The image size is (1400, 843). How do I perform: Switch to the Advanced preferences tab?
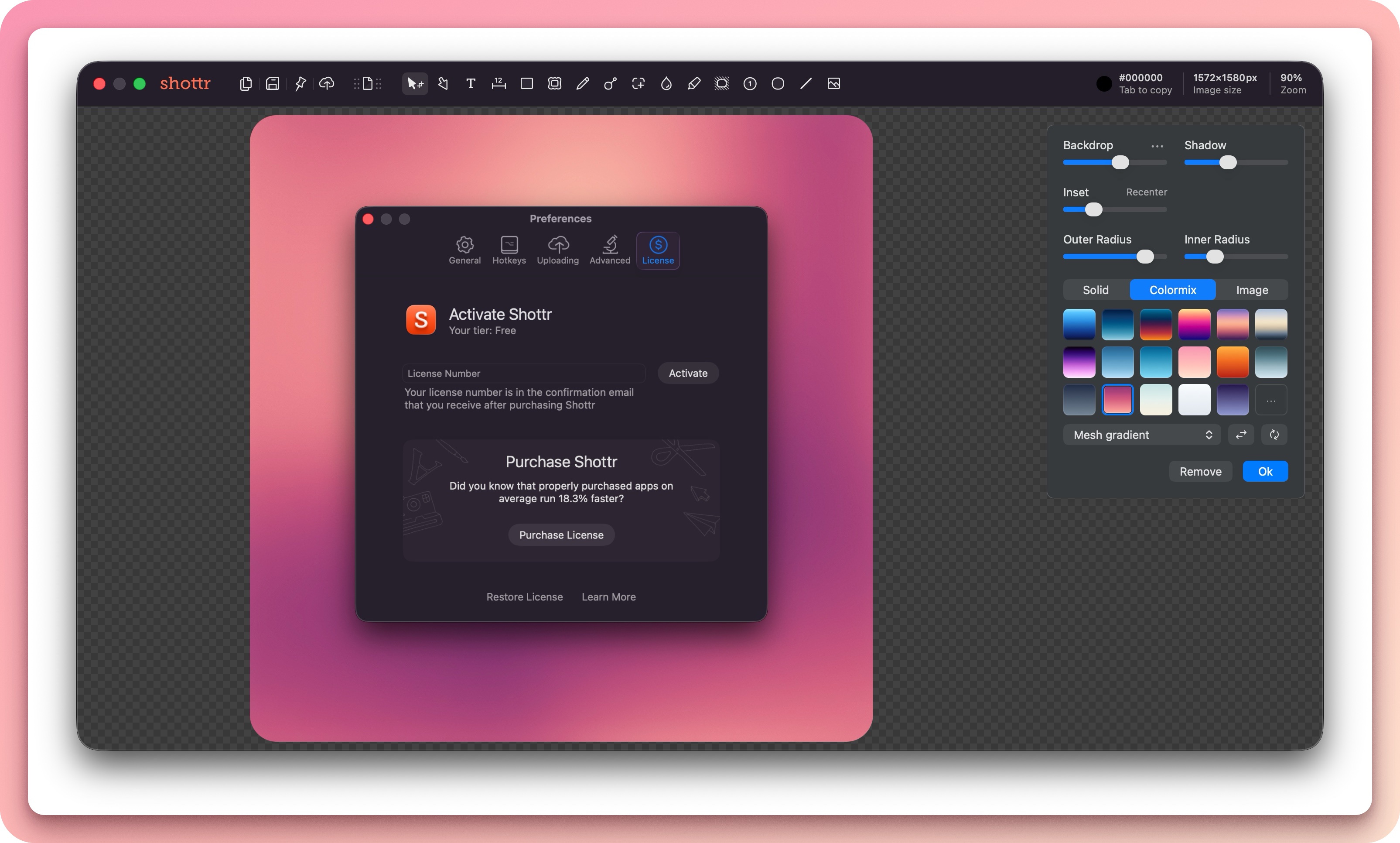click(610, 250)
